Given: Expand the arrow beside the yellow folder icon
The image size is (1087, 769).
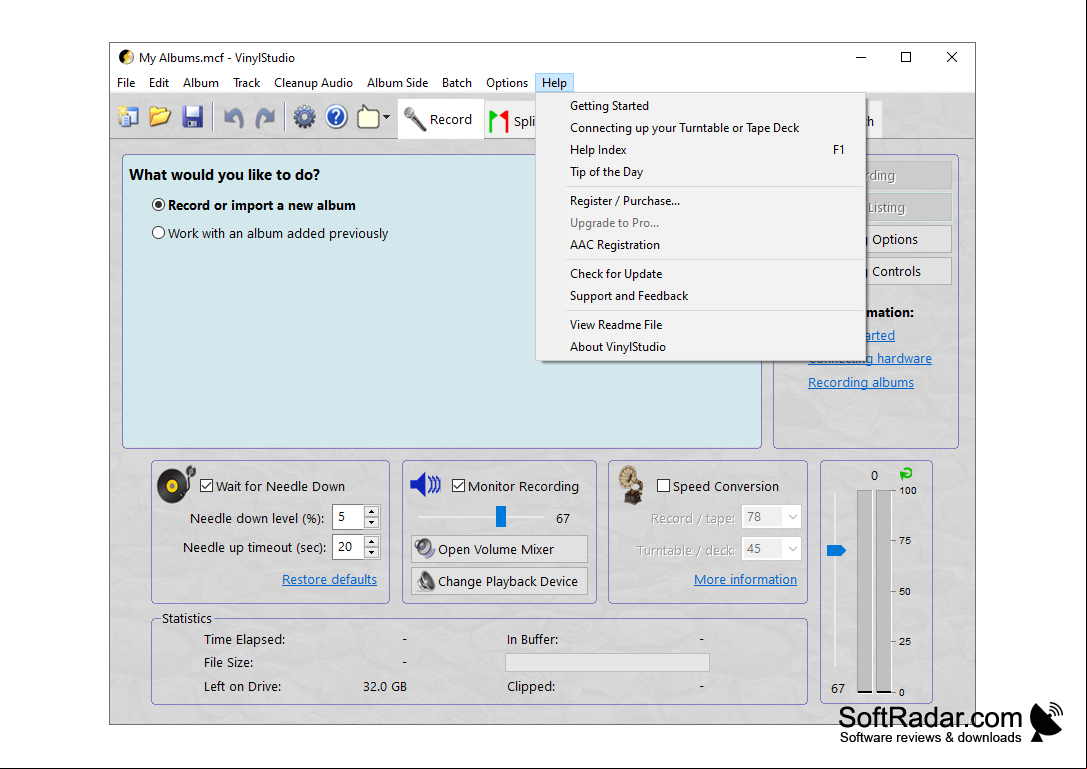Looking at the screenshot, I should pyautogui.click(x=386, y=117).
